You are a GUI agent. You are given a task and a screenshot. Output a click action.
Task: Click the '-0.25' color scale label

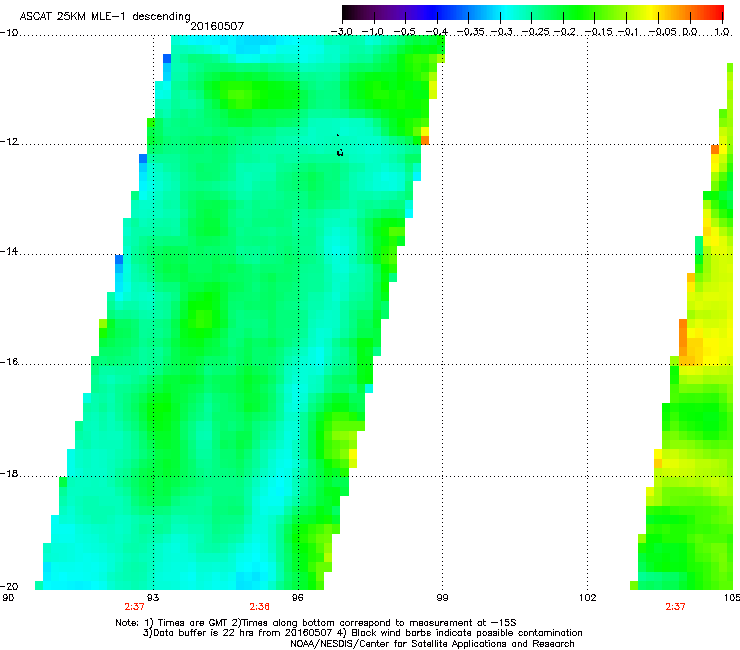[x=535, y=32]
